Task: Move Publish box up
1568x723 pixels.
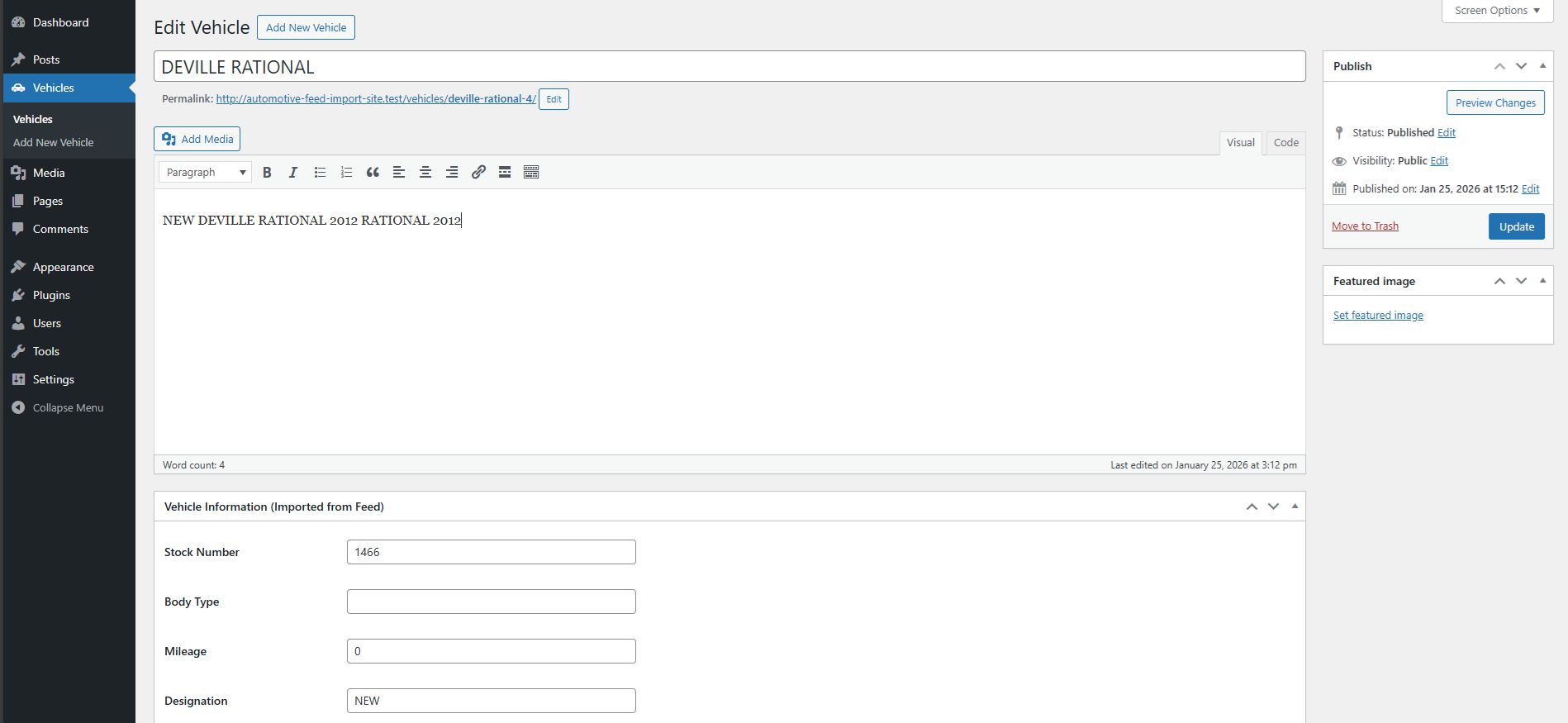Action: tap(1499, 66)
